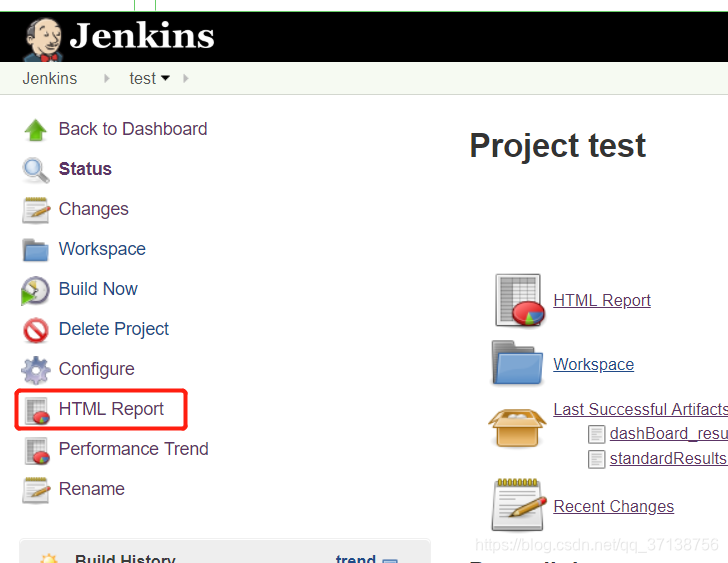Open the standardResults artifact link
728x563 pixels.
(669, 459)
